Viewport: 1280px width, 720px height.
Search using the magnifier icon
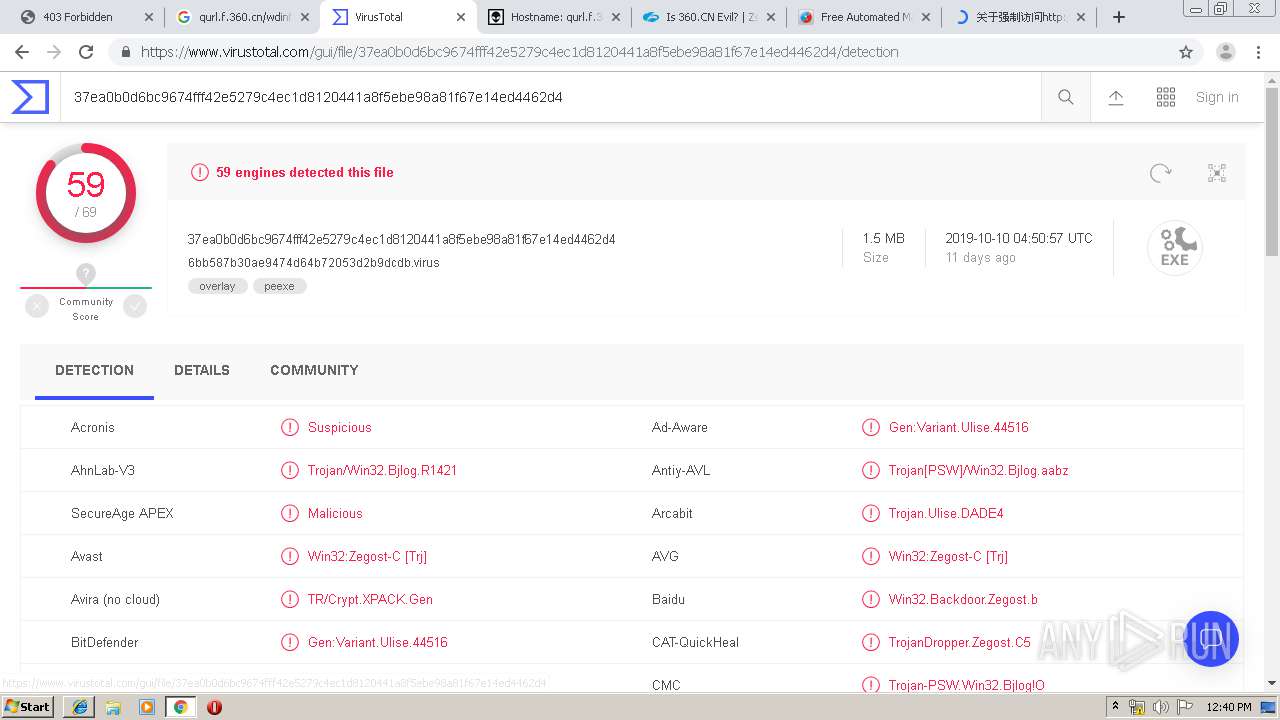(1066, 97)
